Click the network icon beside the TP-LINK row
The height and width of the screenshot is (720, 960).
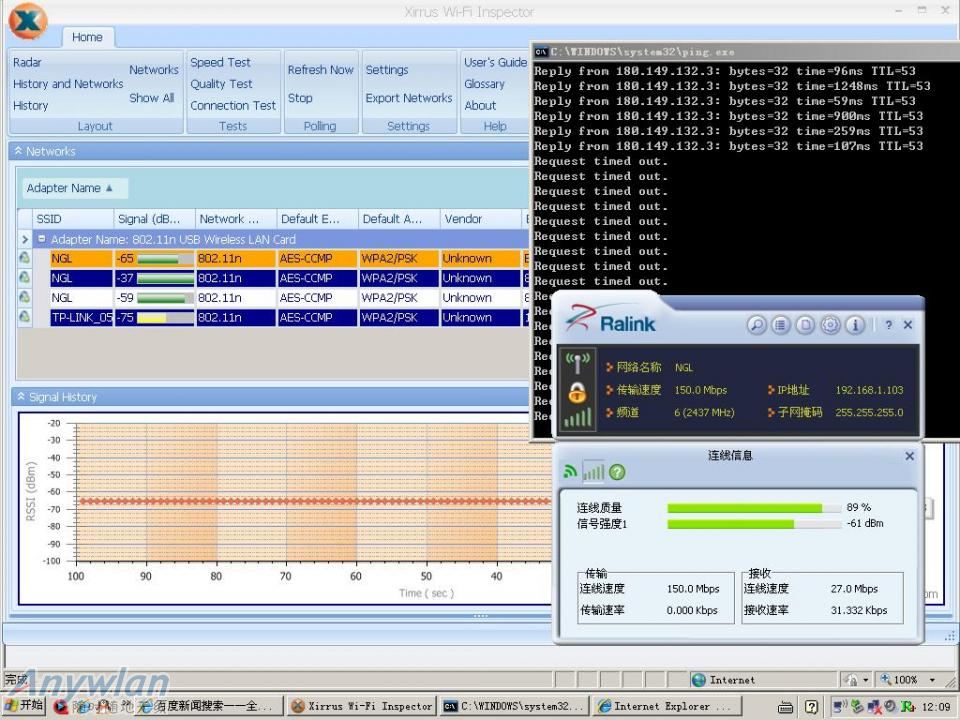tap(24, 317)
